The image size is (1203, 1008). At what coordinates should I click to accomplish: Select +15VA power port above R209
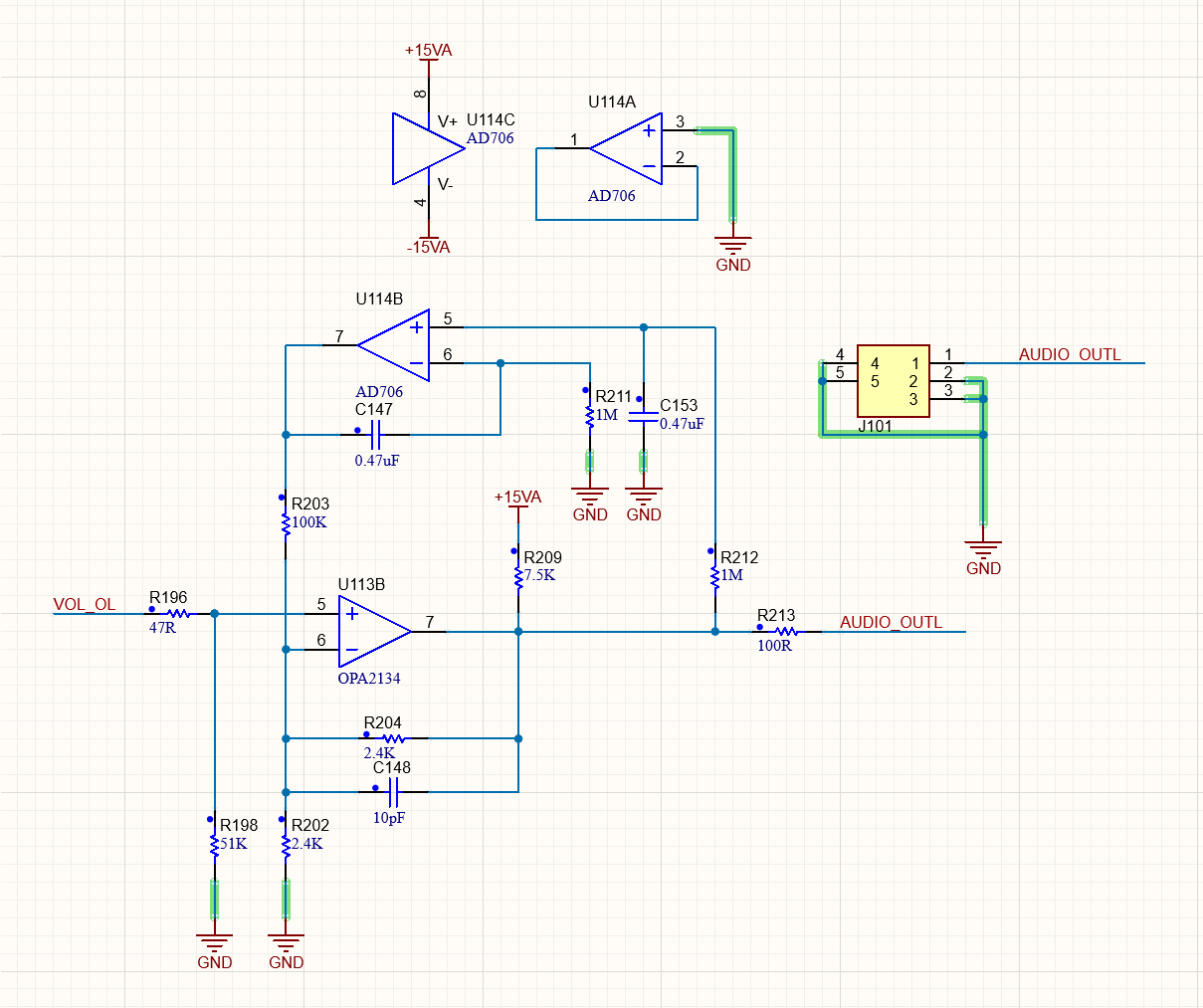pyautogui.click(x=518, y=504)
